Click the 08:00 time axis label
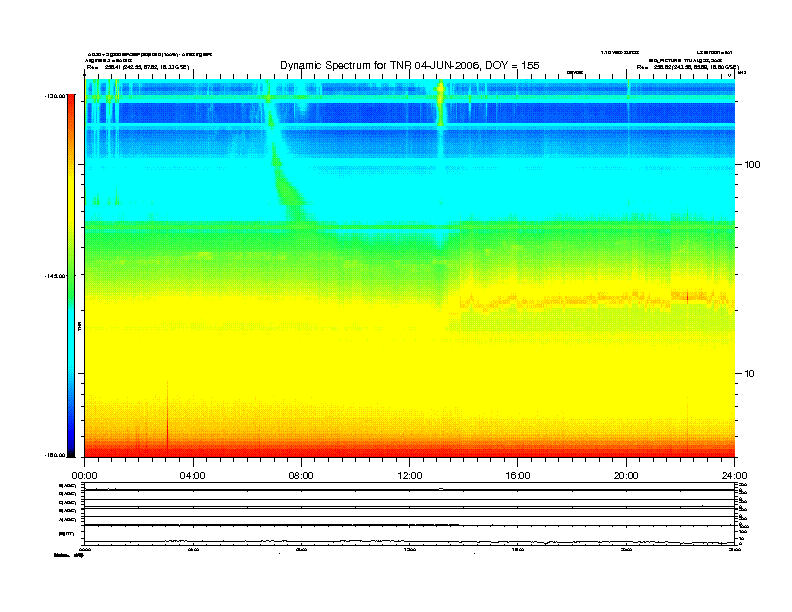The height and width of the screenshot is (612, 792). [x=301, y=476]
